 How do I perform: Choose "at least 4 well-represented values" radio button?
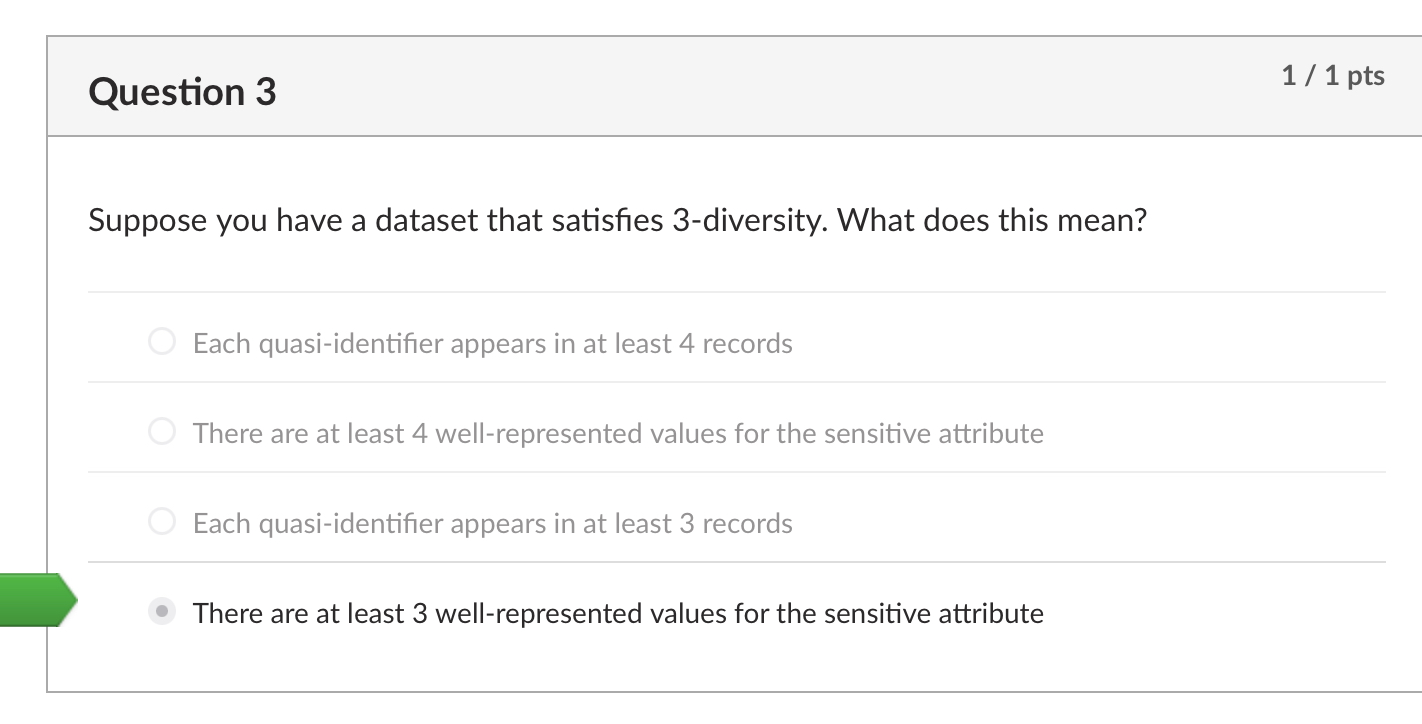[x=161, y=431]
